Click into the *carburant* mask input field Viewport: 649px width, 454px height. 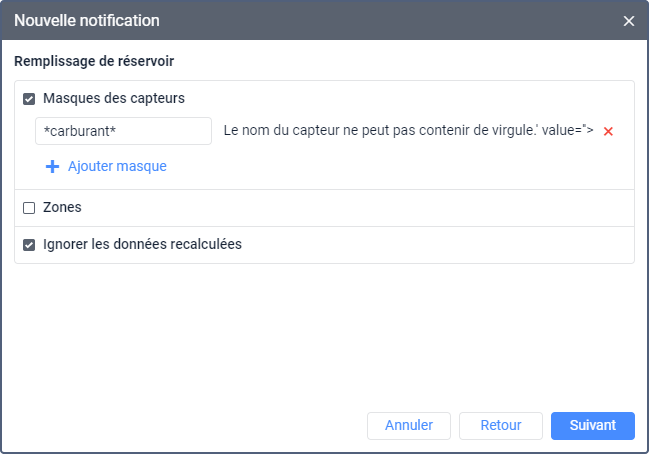[x=123, y=131]
